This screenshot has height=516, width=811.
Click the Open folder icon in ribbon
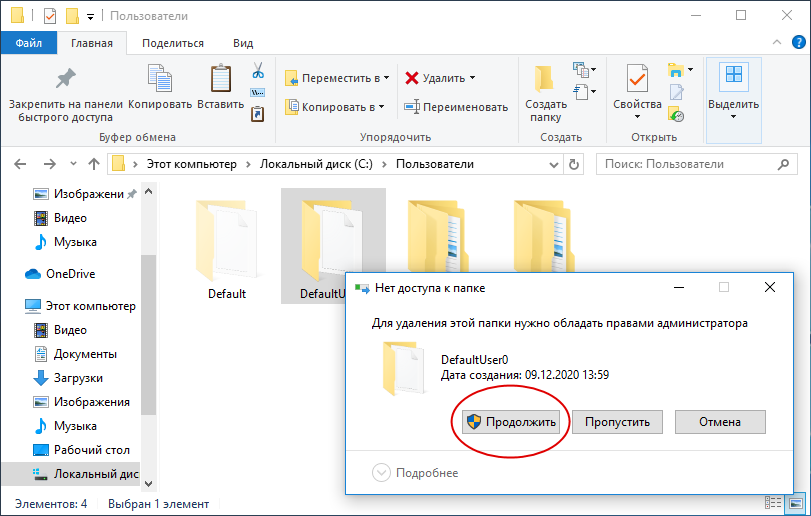point(675,70)
